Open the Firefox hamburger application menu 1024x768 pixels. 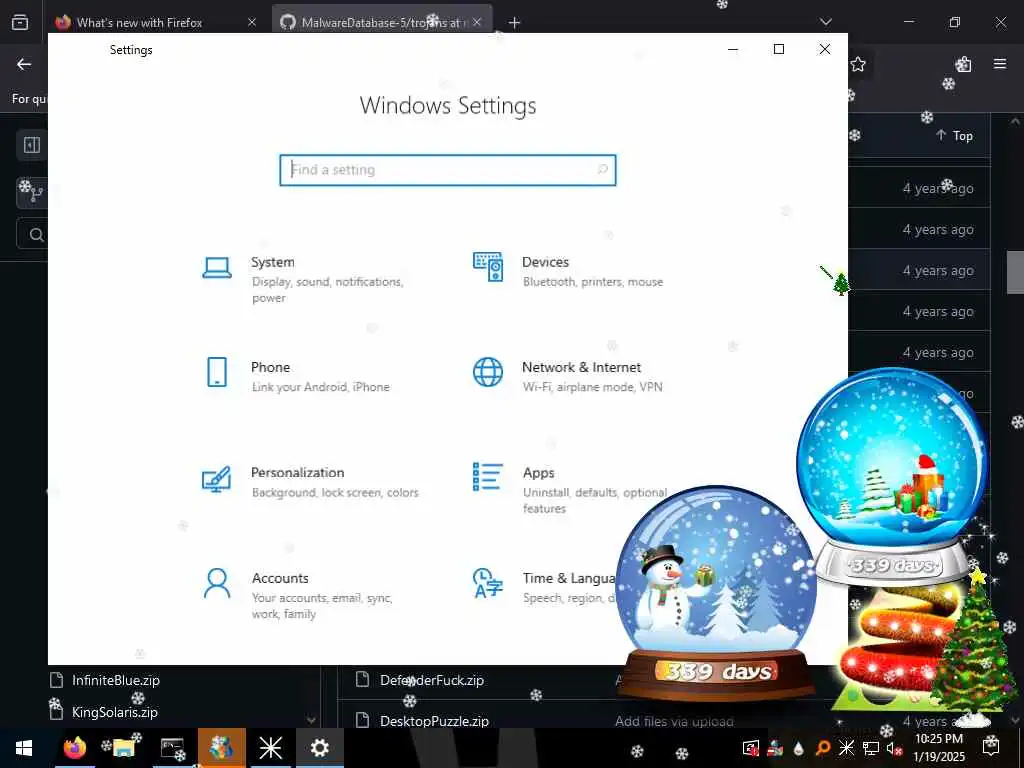point(1000,64)
